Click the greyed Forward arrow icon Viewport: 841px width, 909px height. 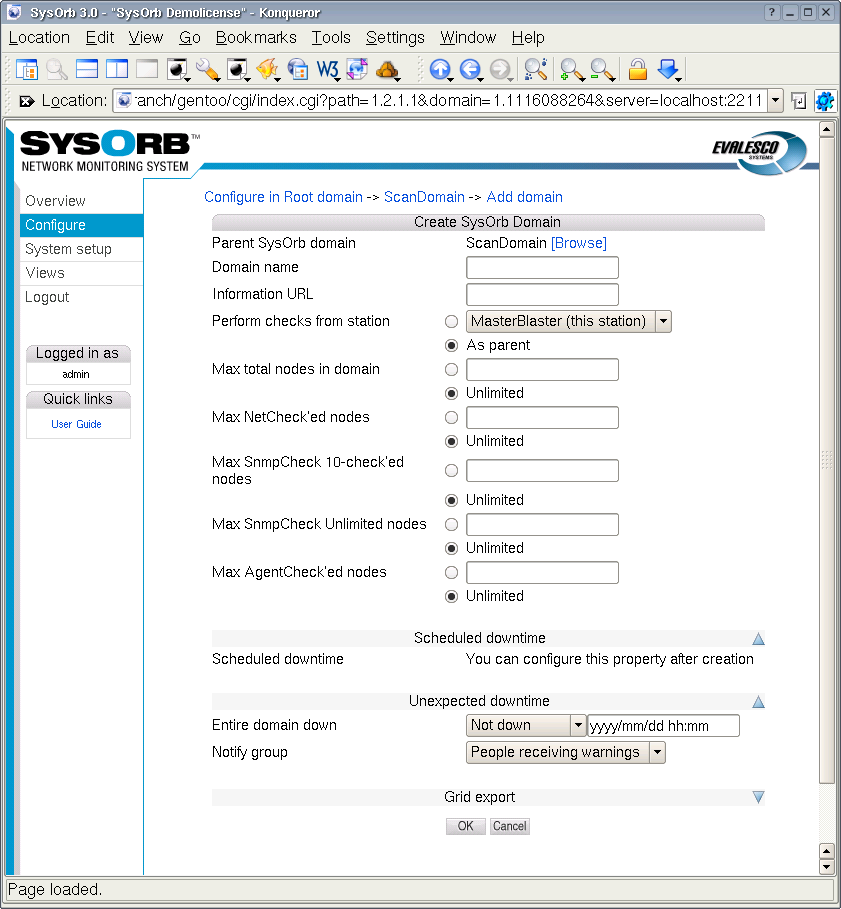tap(500, 70)
